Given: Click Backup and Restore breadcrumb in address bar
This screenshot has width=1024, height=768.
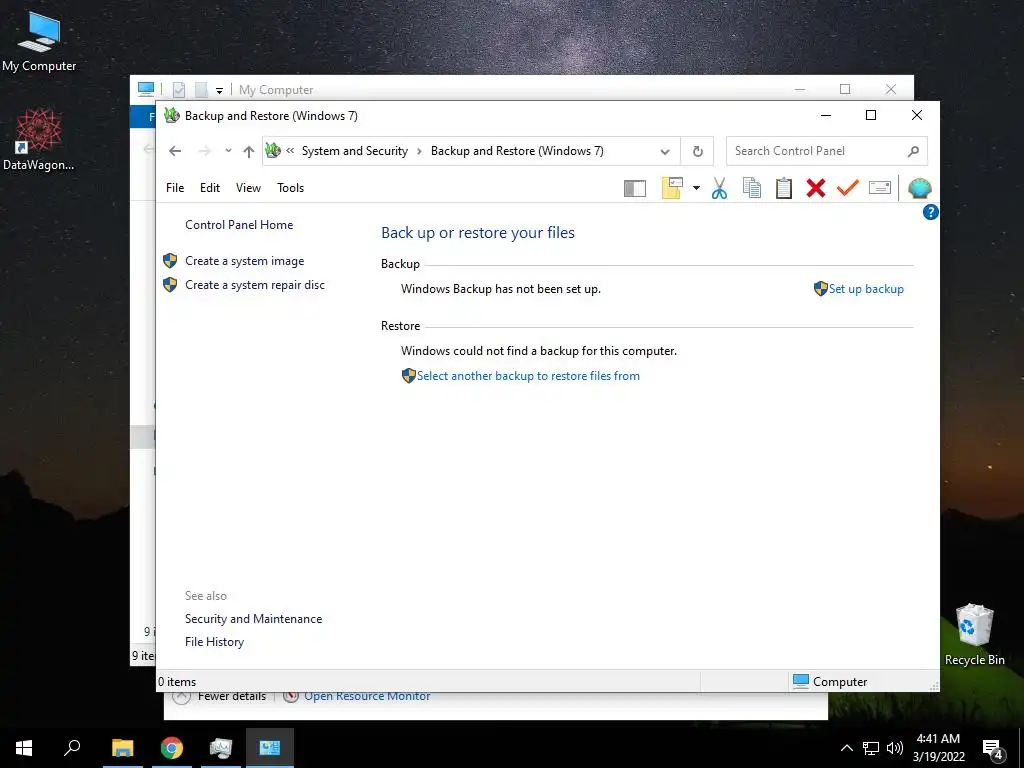Looking at the screenshot, I should (517, 151).
